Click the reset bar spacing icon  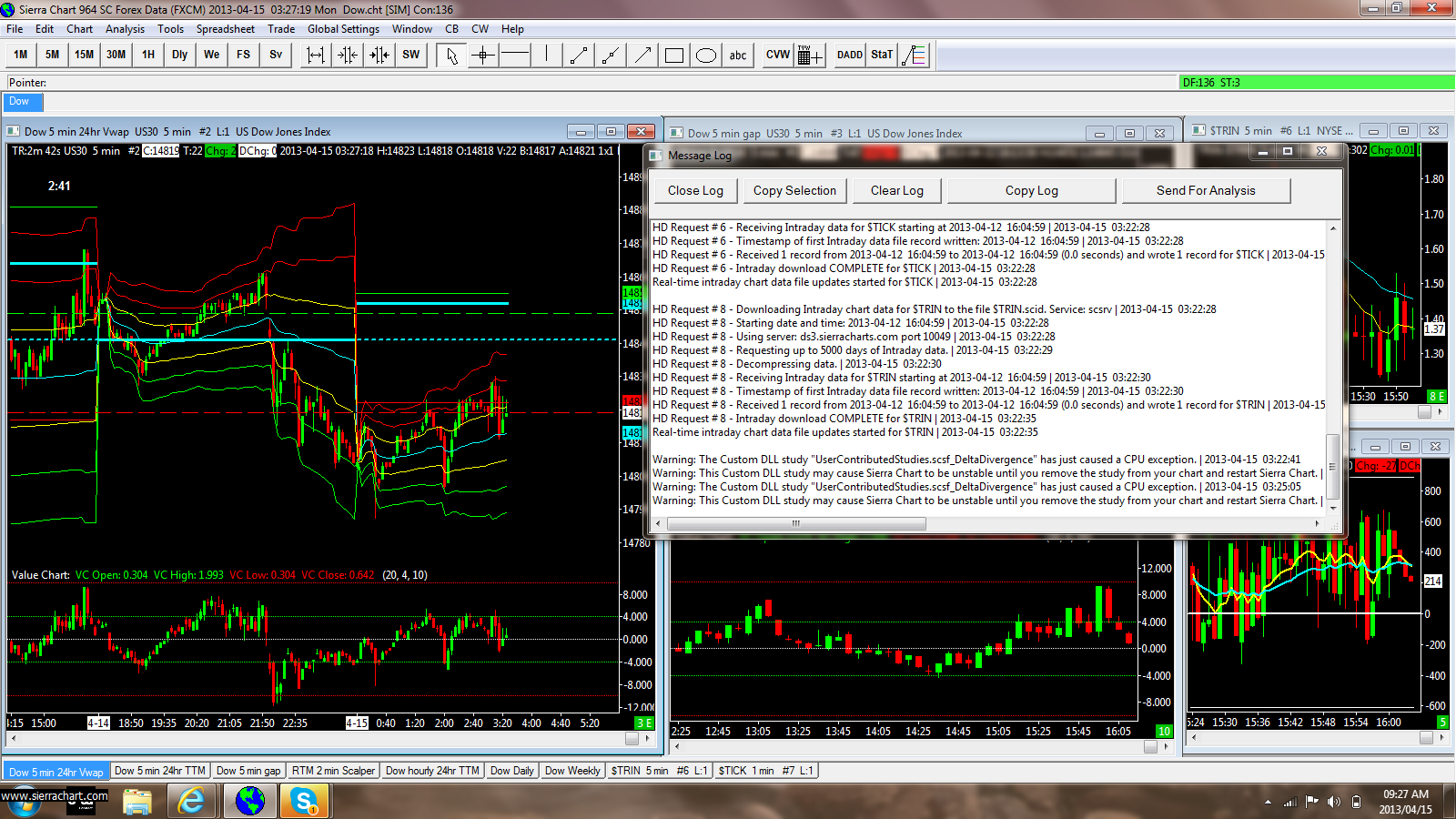[379, 56]
